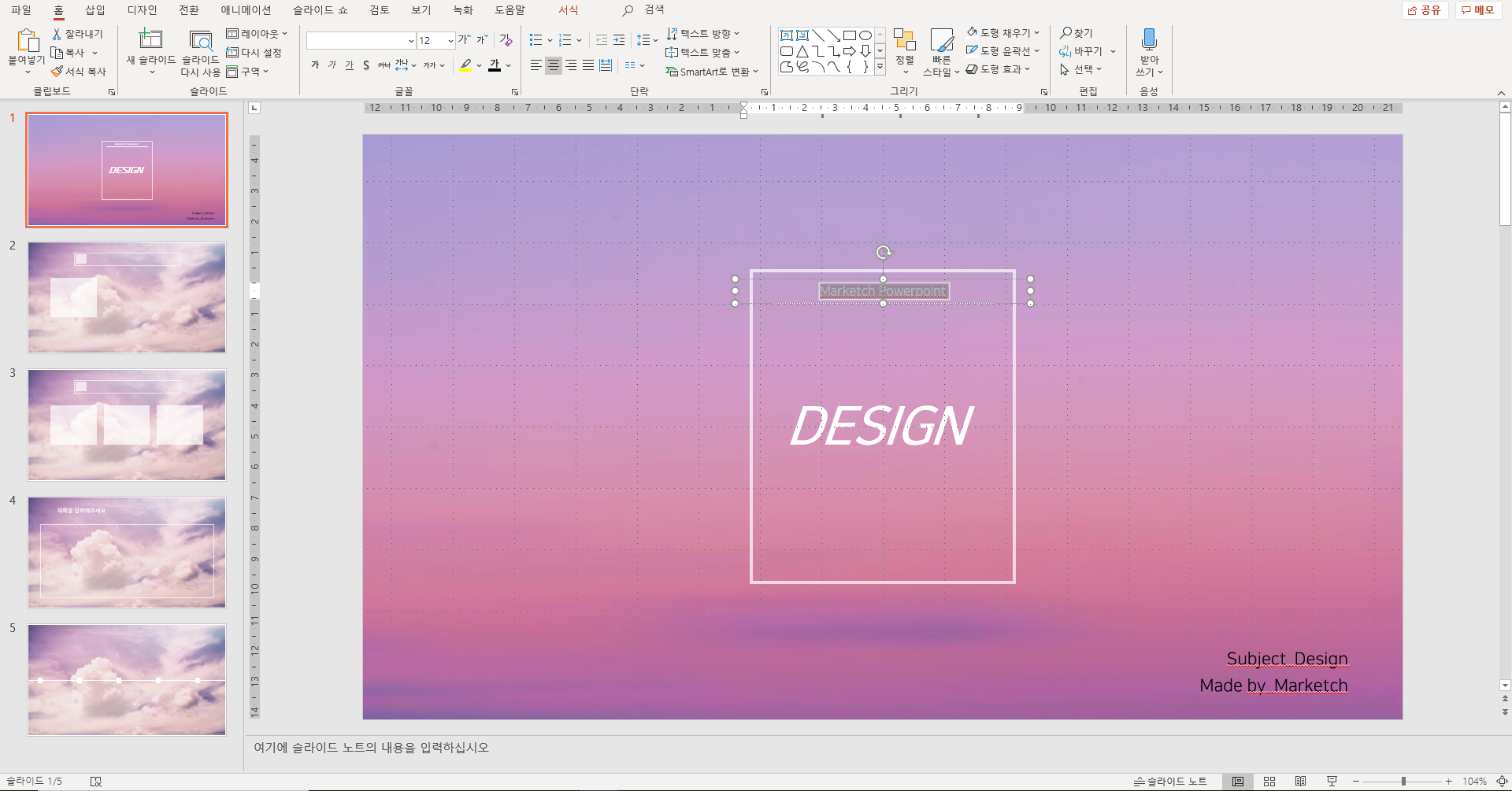Expand the shapes gallery More arrow
This screenshot has width=1512, height=791.
tap(880, 68)
